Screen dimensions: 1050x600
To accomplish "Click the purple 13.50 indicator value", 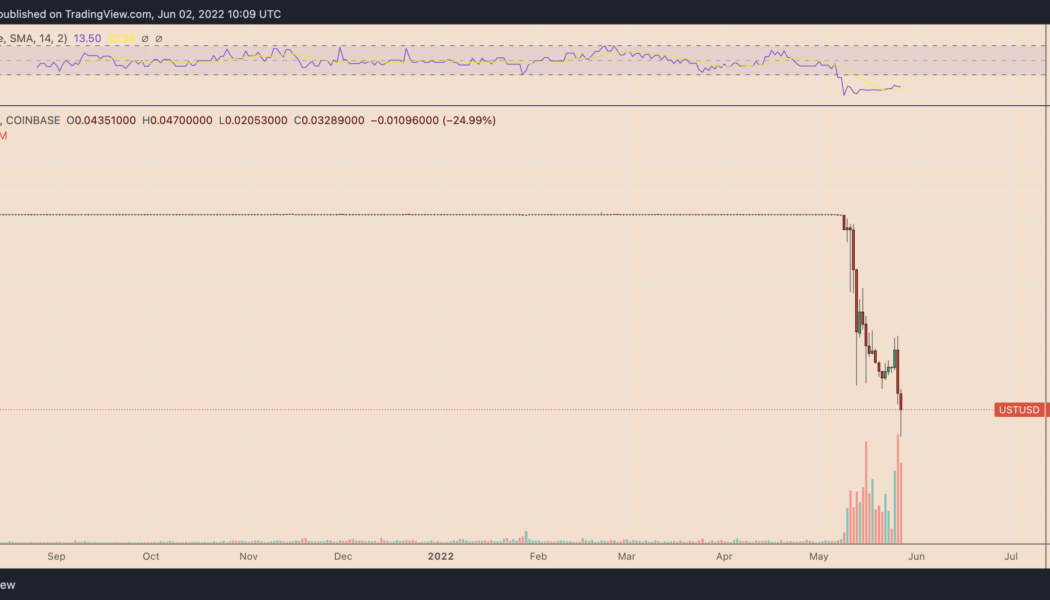I will [x=89, y=38].
